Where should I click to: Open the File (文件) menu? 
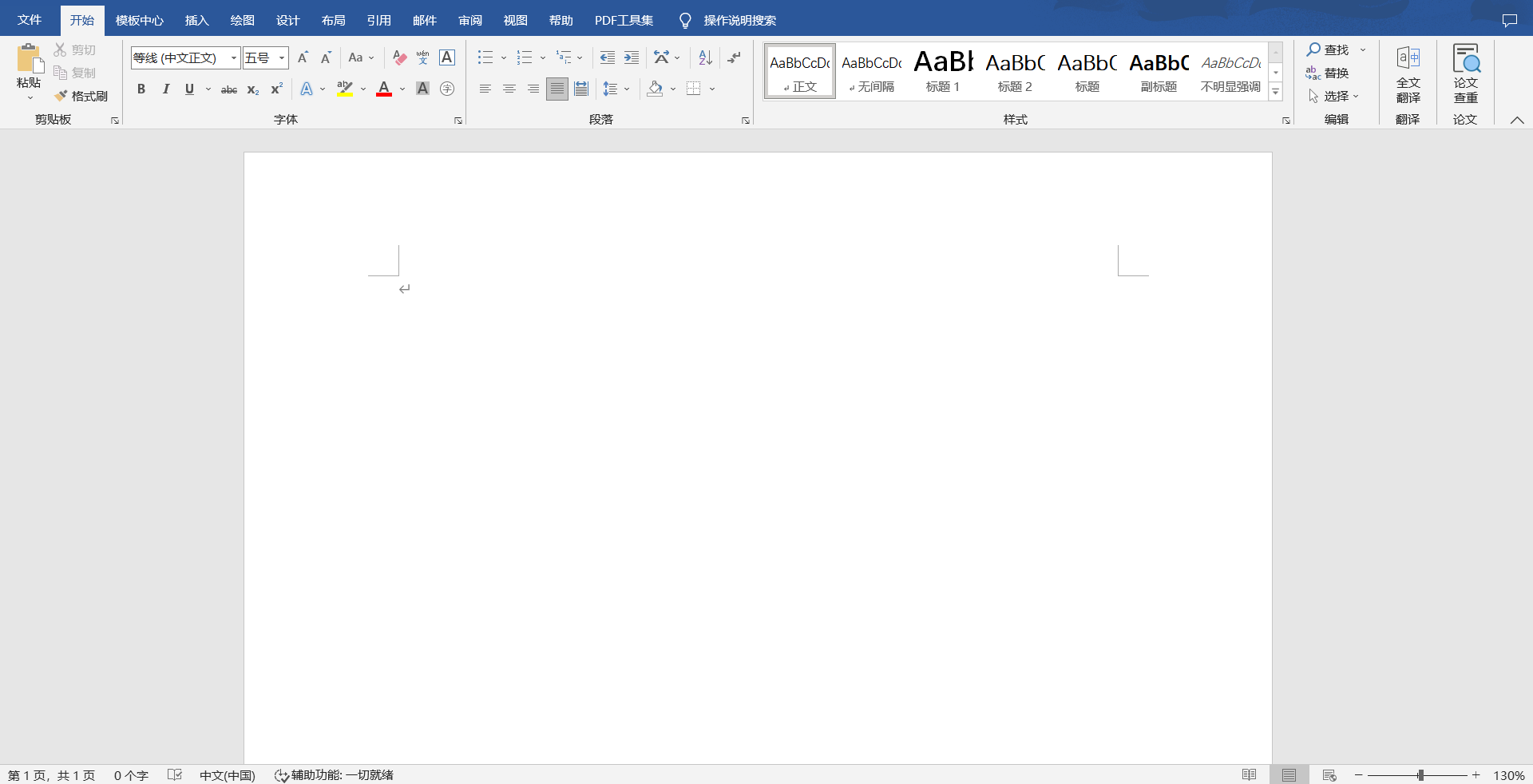tap(30, 20)
